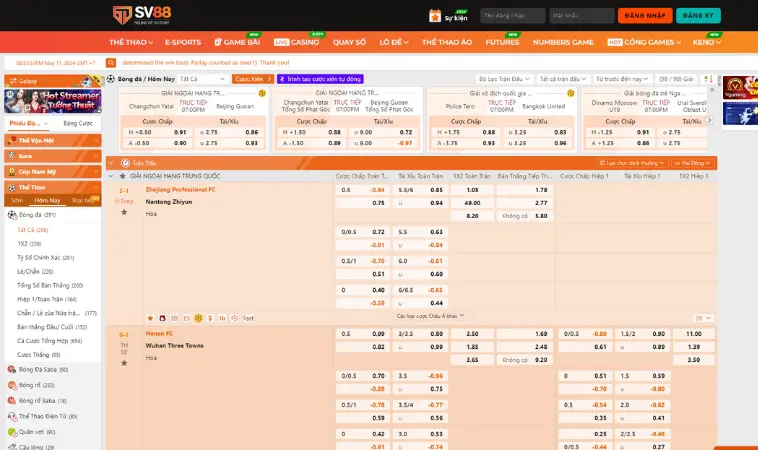Click the soccer ball icon next to Bóng đá (391)

coord(12,214)
